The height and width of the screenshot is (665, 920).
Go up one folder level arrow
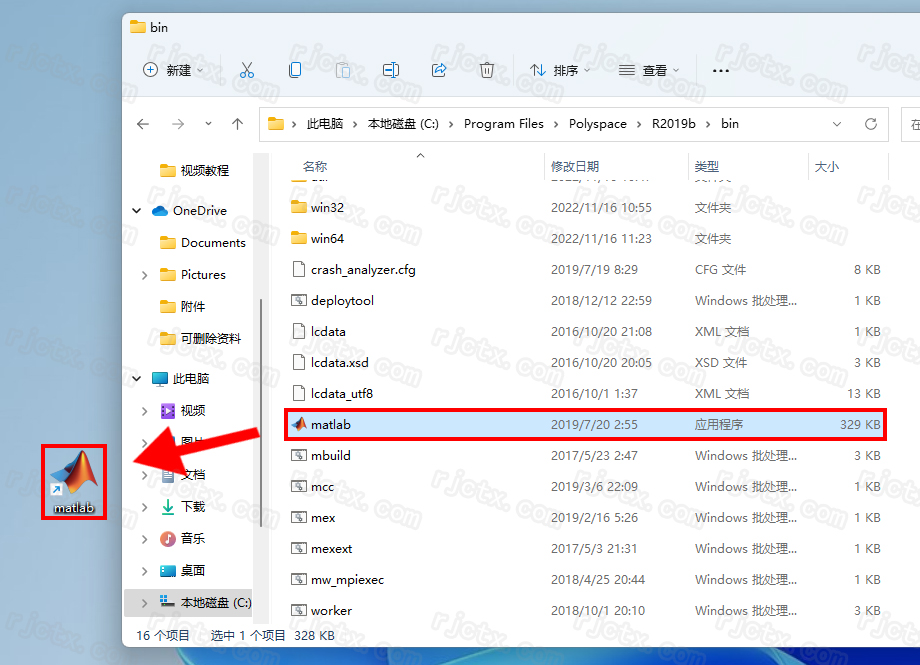point(237,124)
